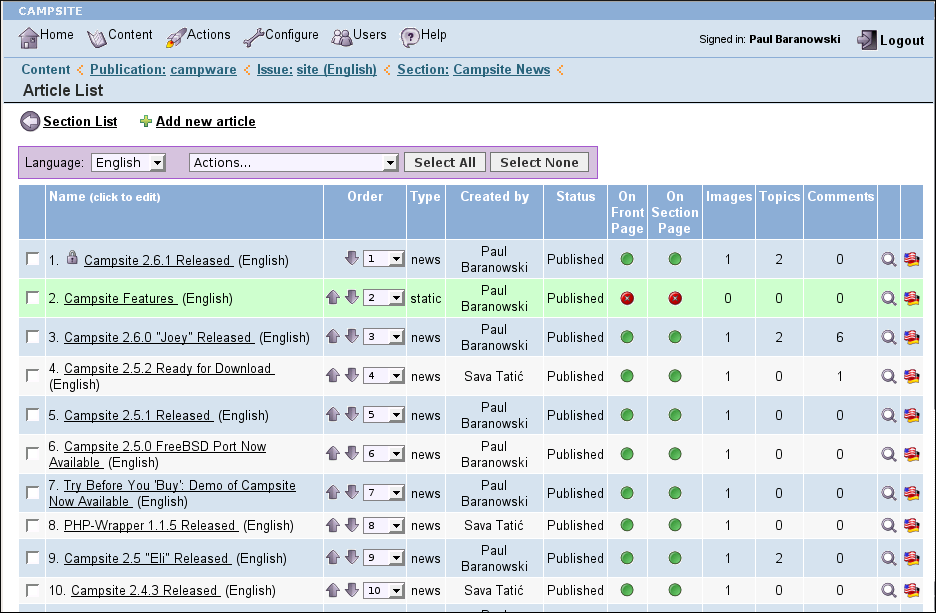Viewport: 936px width, 613px height.
Task: Click translate flags icon for Campsite 2.5.0 FreeBSD row
Action: (912, 454)
